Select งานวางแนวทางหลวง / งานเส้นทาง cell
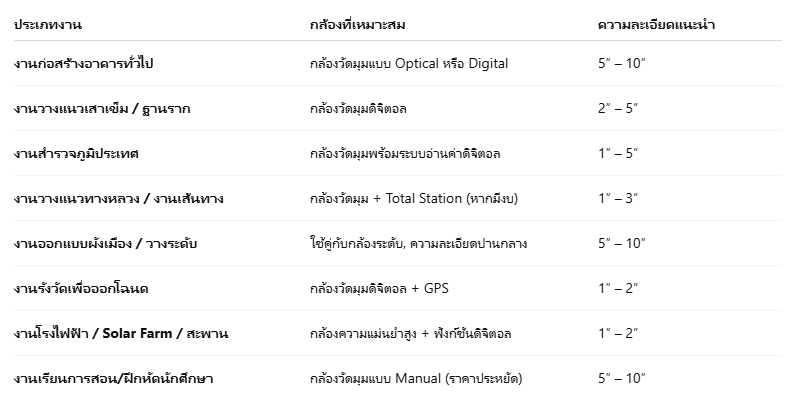This screenshot has width=786, height=401. [119, 198]
